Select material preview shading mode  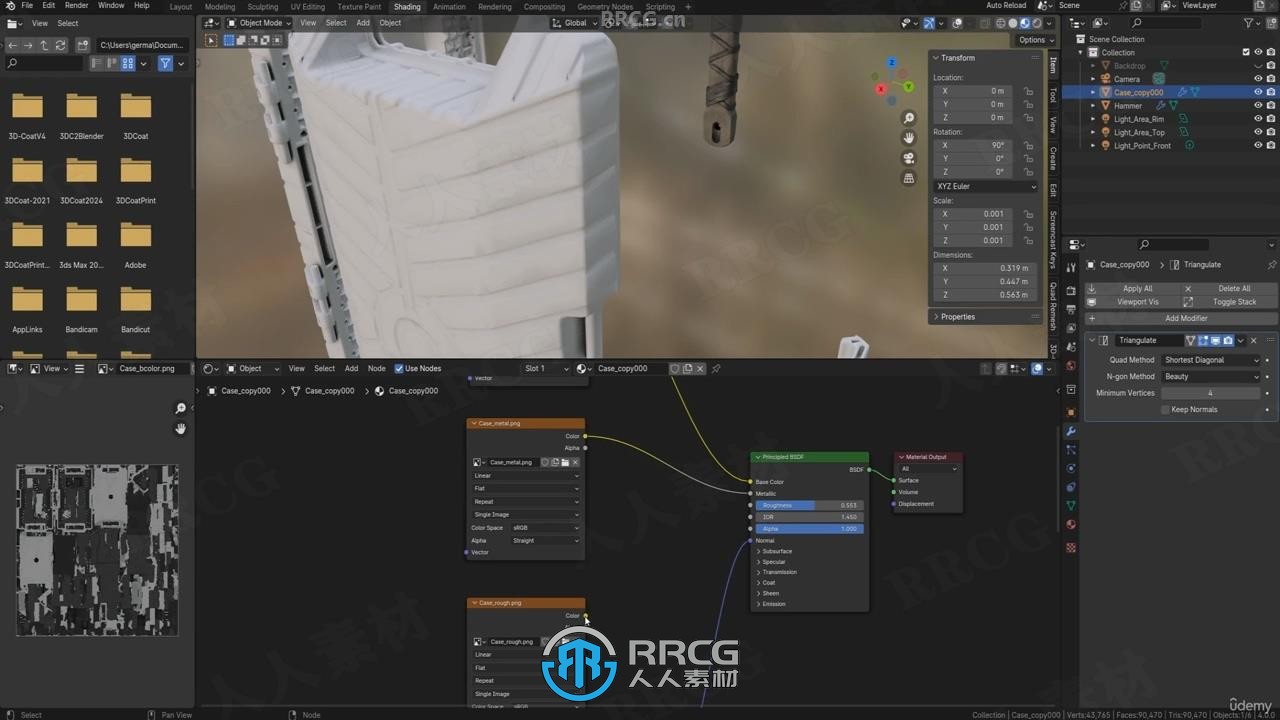[1024, 23]
